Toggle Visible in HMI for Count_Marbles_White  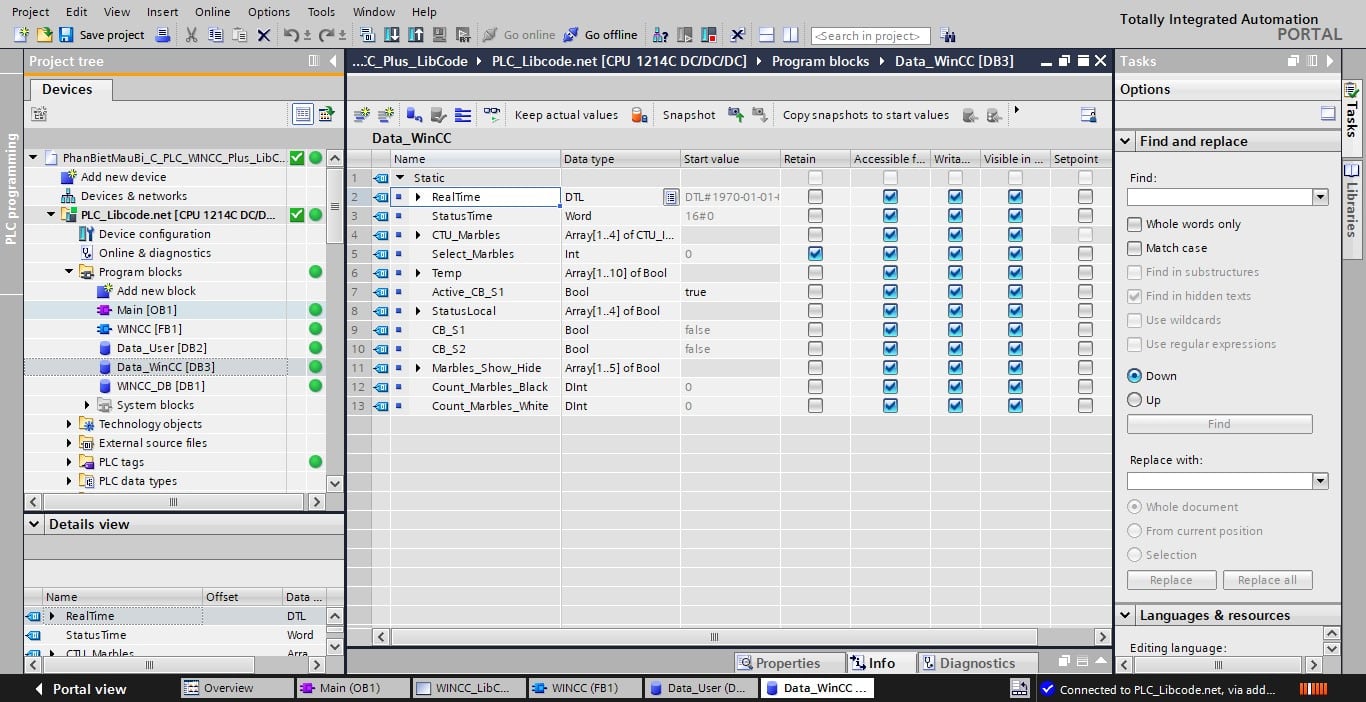[1015, 406]
